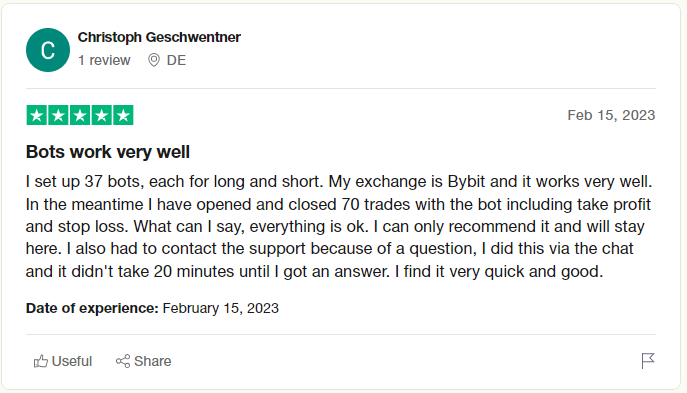
Task: Click the third green rating star
Action: coord(80,115)
